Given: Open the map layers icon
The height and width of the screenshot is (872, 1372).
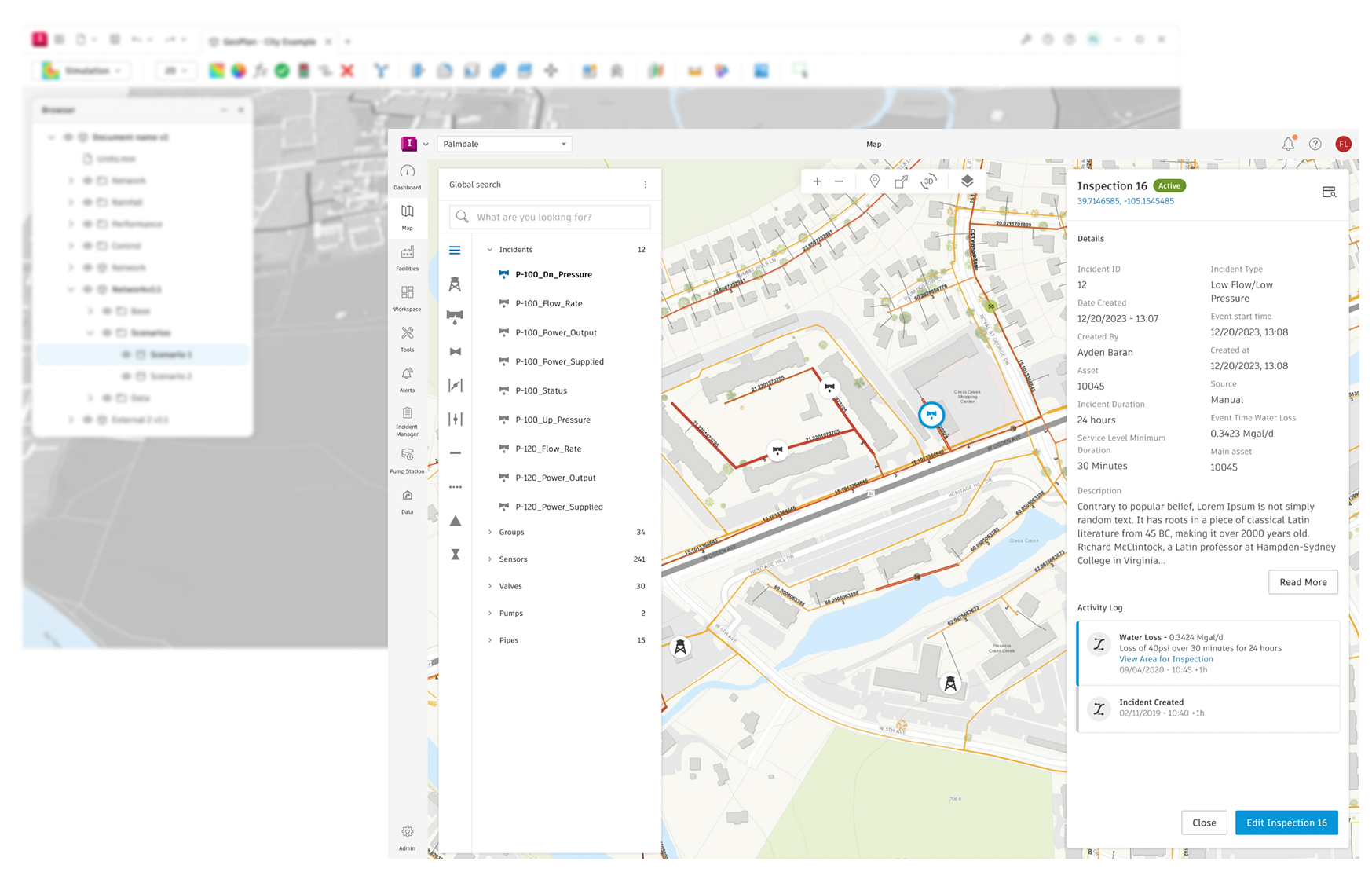Looking at the screenshot, I should point(968,181).
